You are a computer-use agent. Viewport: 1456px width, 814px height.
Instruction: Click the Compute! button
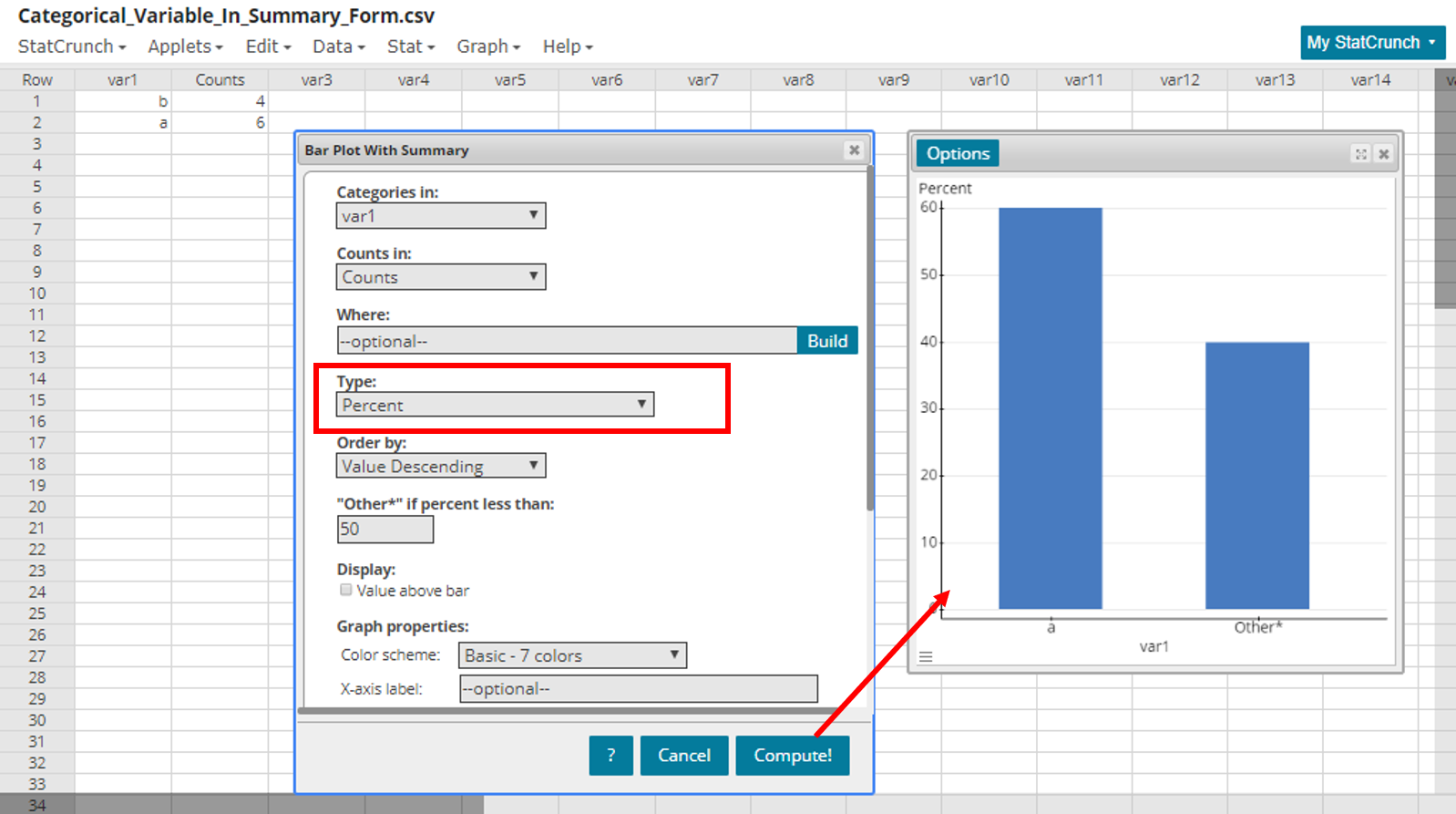click(793, 756)
